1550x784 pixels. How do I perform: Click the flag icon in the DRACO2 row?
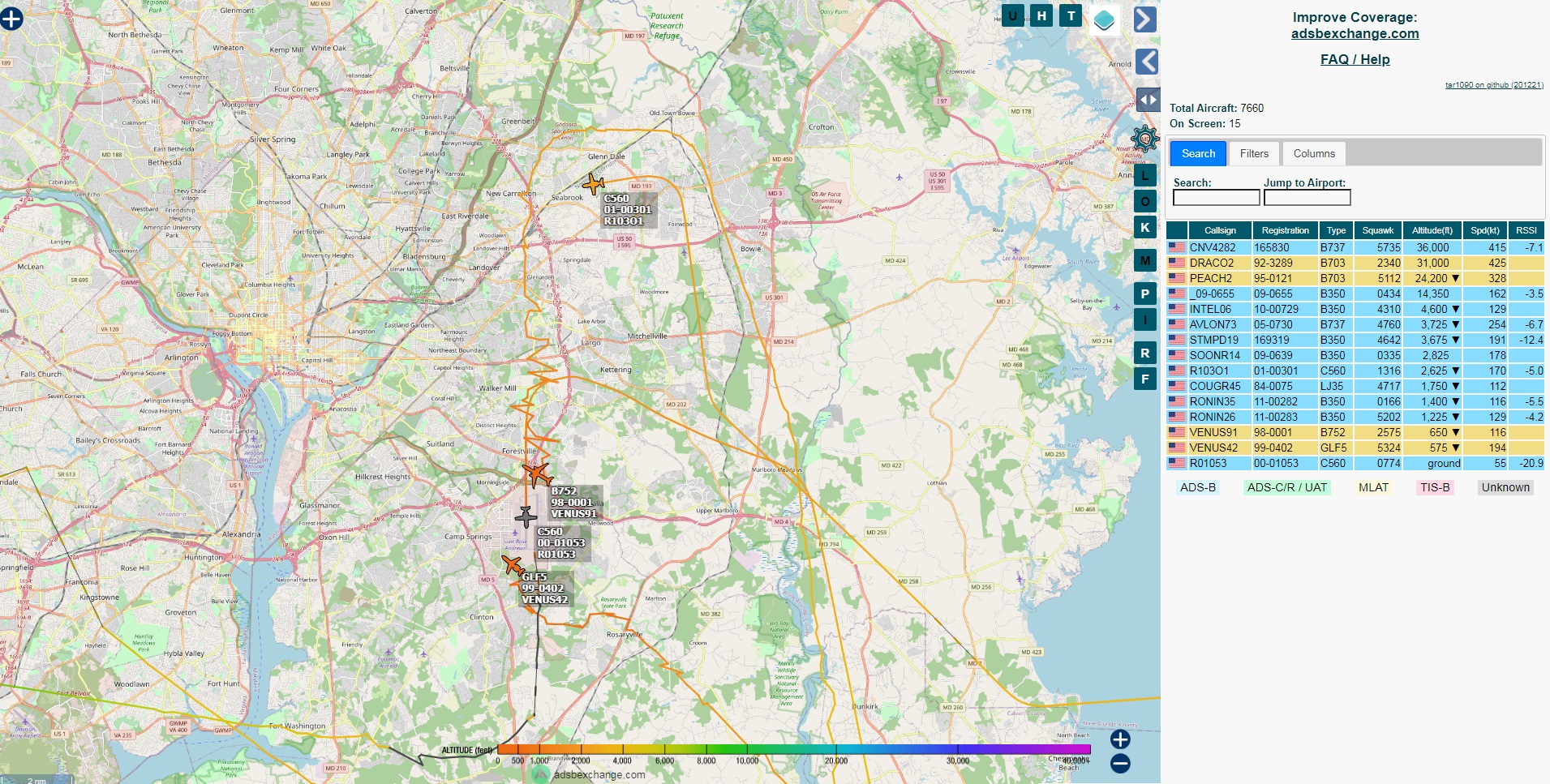click(x=1177, y=263)
